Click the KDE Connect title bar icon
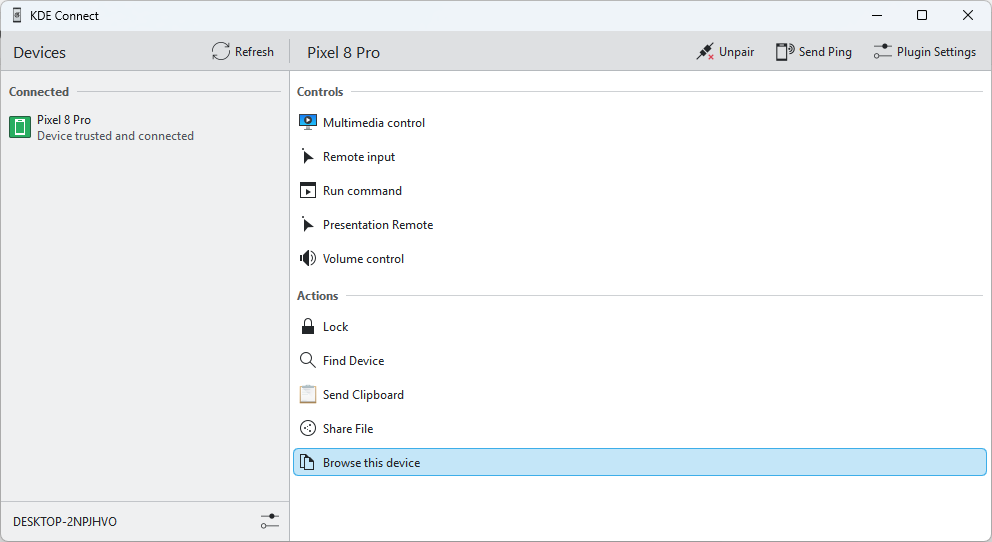Viewport: 992px width, 542px height. (17, 16)
